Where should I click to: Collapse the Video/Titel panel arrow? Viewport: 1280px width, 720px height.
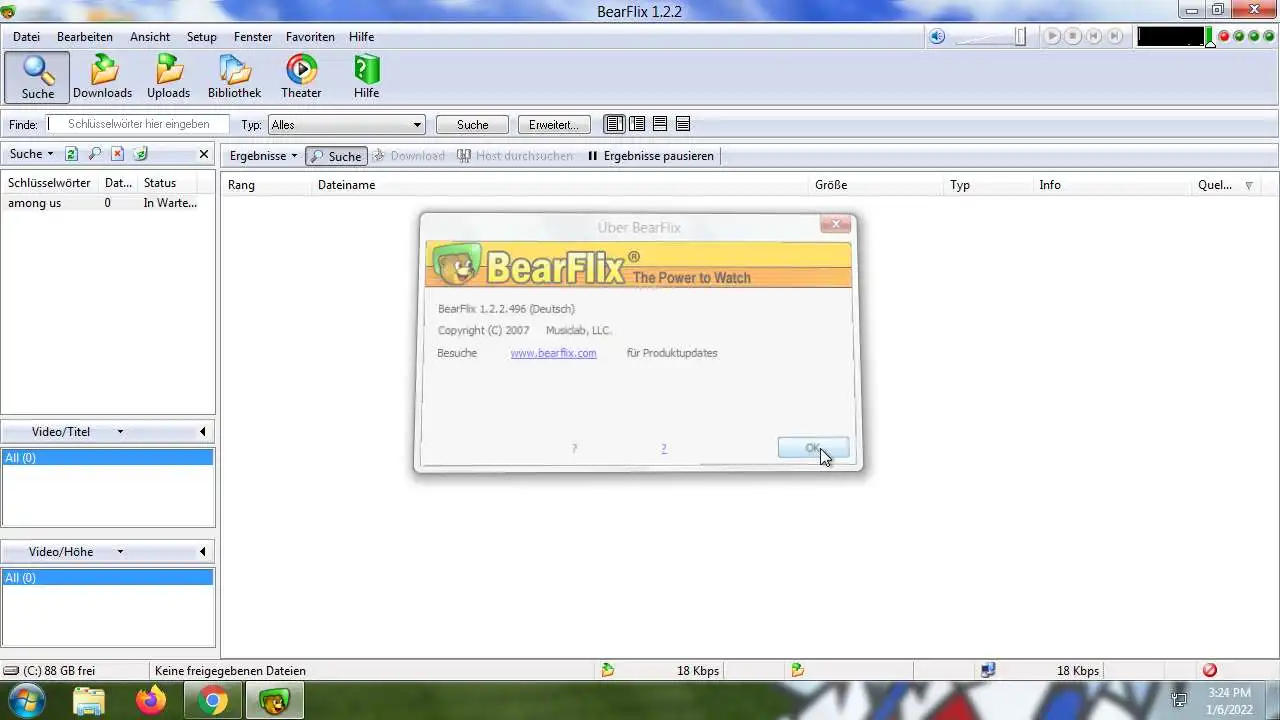(x=203, y=432)
